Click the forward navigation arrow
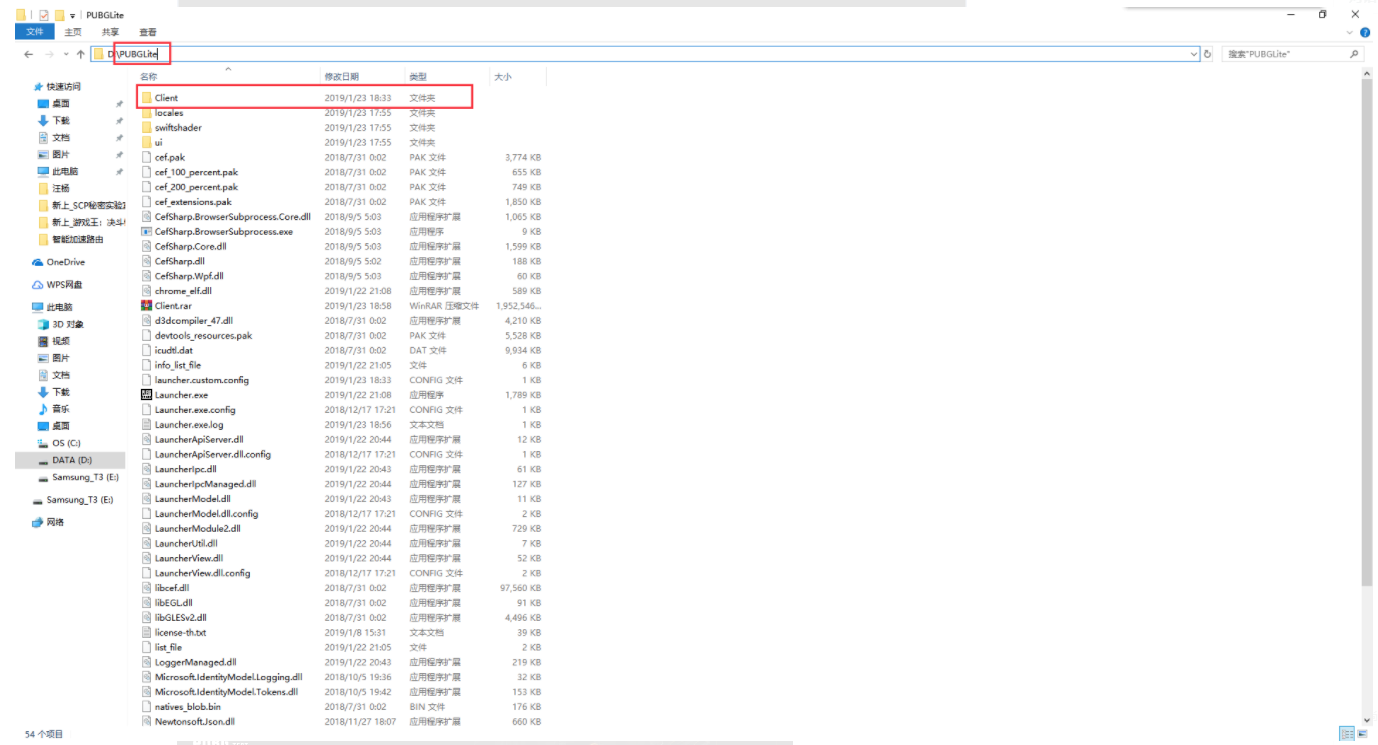This screenshot has width=1378, height=745. [x=49, y=54]
